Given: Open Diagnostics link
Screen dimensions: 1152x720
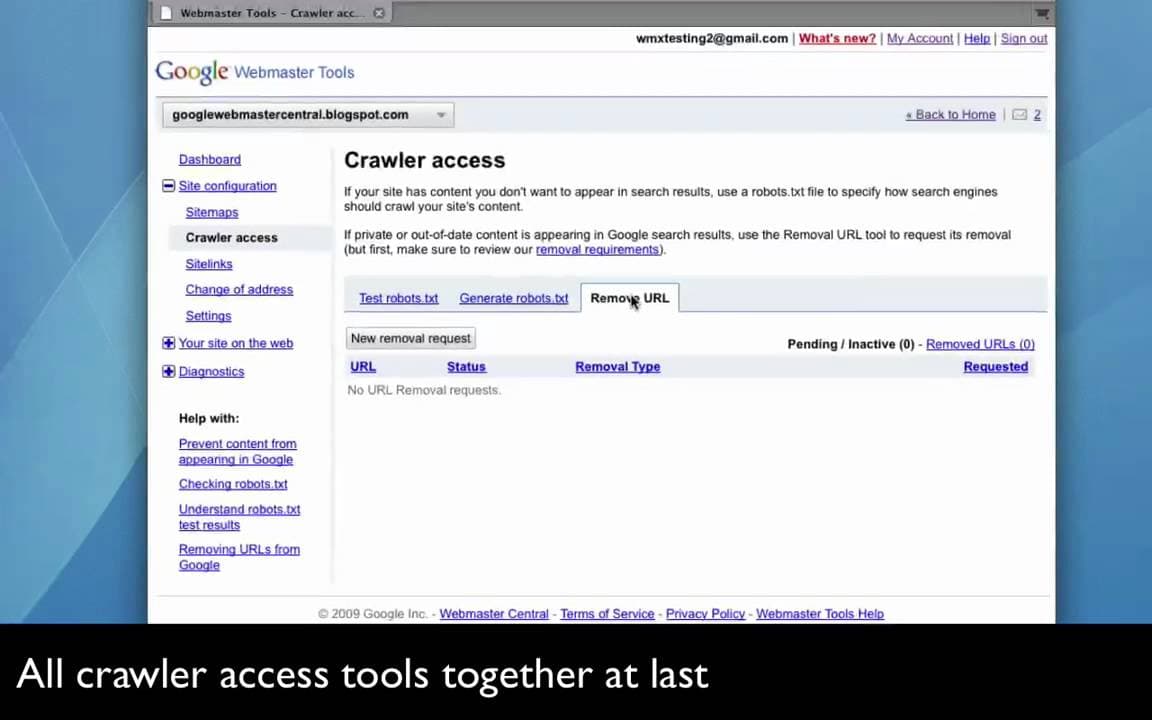Looking at the screenshot, I should click(212, 371).
